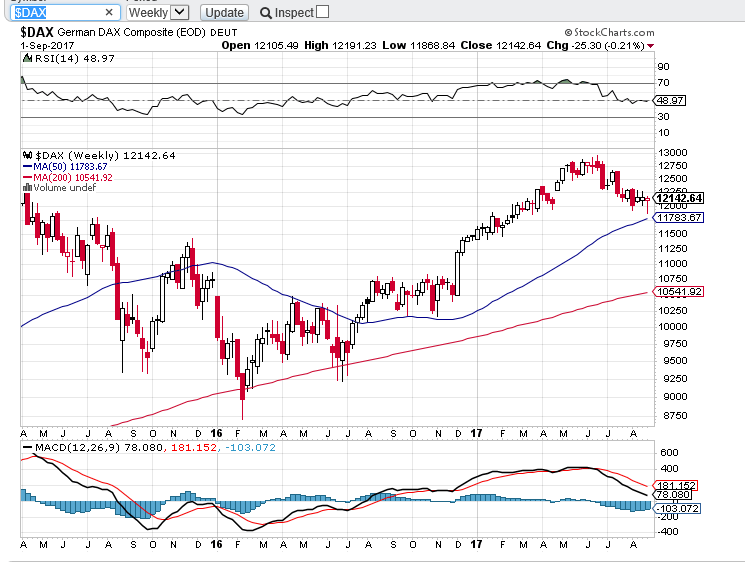Image resolution: width=745 pixels, height=562 pixels.
Task: Click the RSI(14) 48.97 label
Action: (70, 58)
